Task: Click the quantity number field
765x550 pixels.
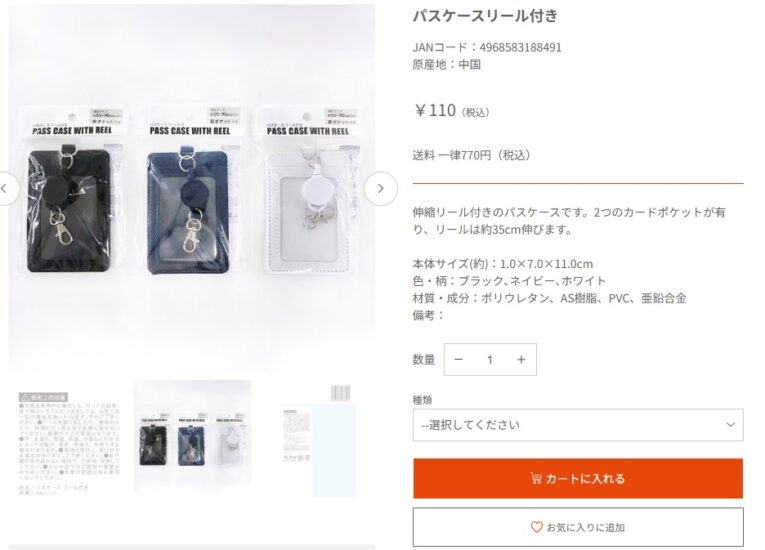Action: [489, 360]
